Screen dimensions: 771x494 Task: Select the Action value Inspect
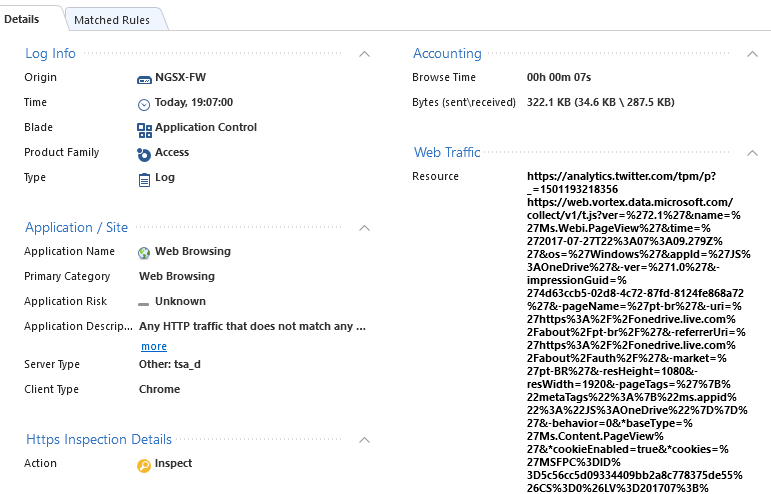tap(173, 463)
